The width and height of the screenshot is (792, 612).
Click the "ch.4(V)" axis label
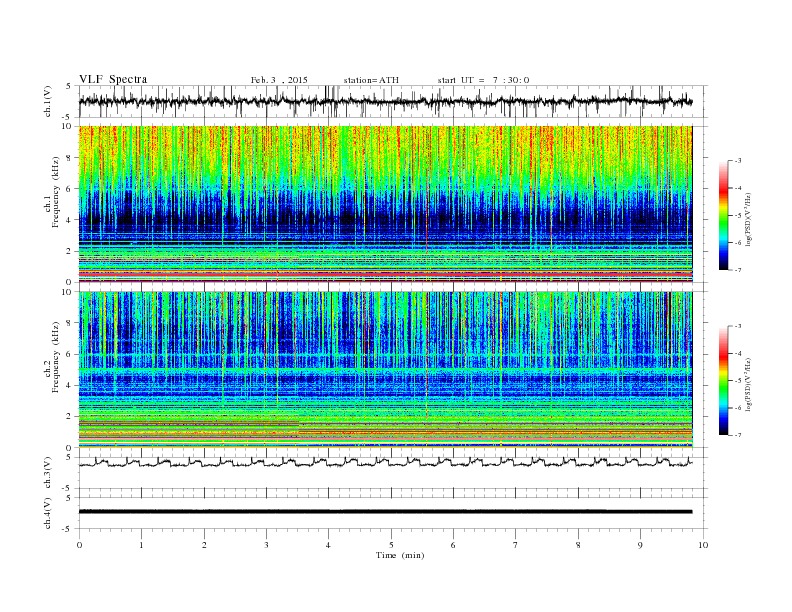pos(47,513)
